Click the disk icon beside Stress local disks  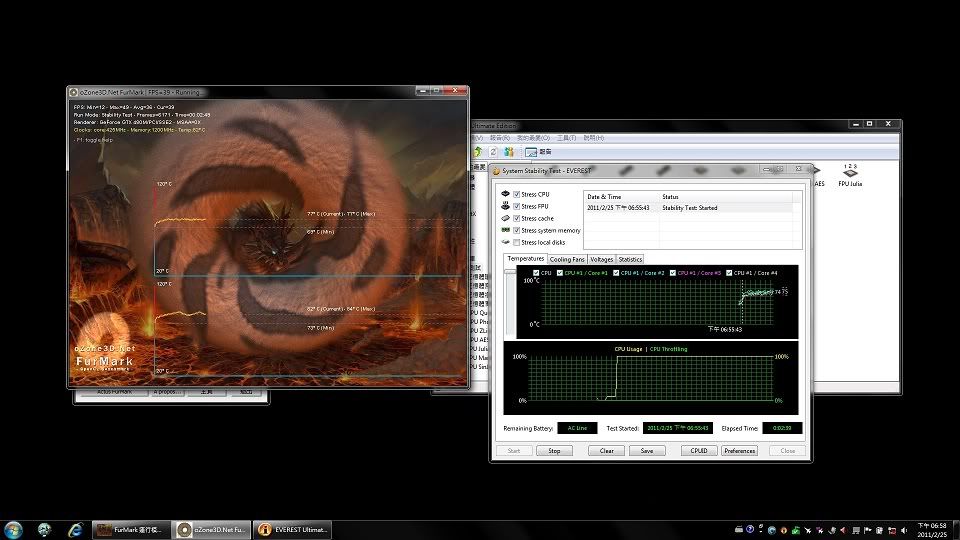[x=506, y=242]
